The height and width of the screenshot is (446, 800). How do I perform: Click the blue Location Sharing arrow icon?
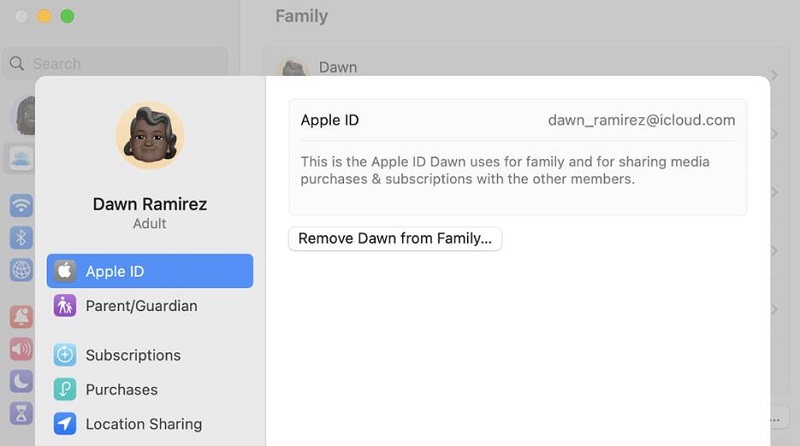click(x=65, y=424)
